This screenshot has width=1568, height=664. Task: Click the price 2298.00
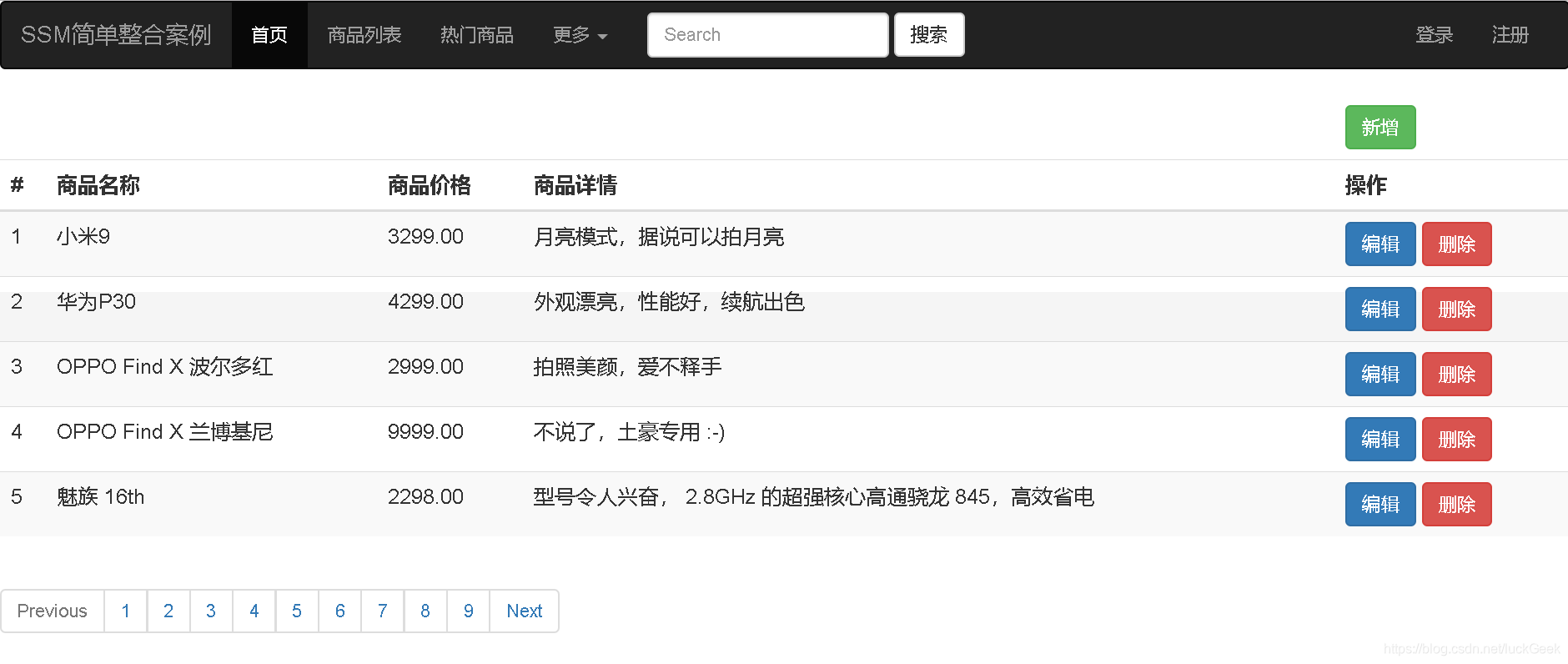pyautogui.click(x=425, y=497)
